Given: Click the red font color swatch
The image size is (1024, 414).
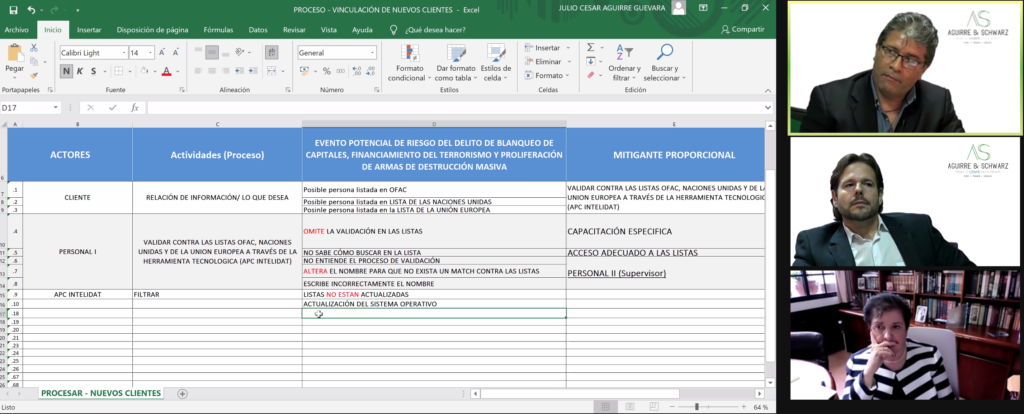Looking at the screenshot, I should tap(166, 72).
